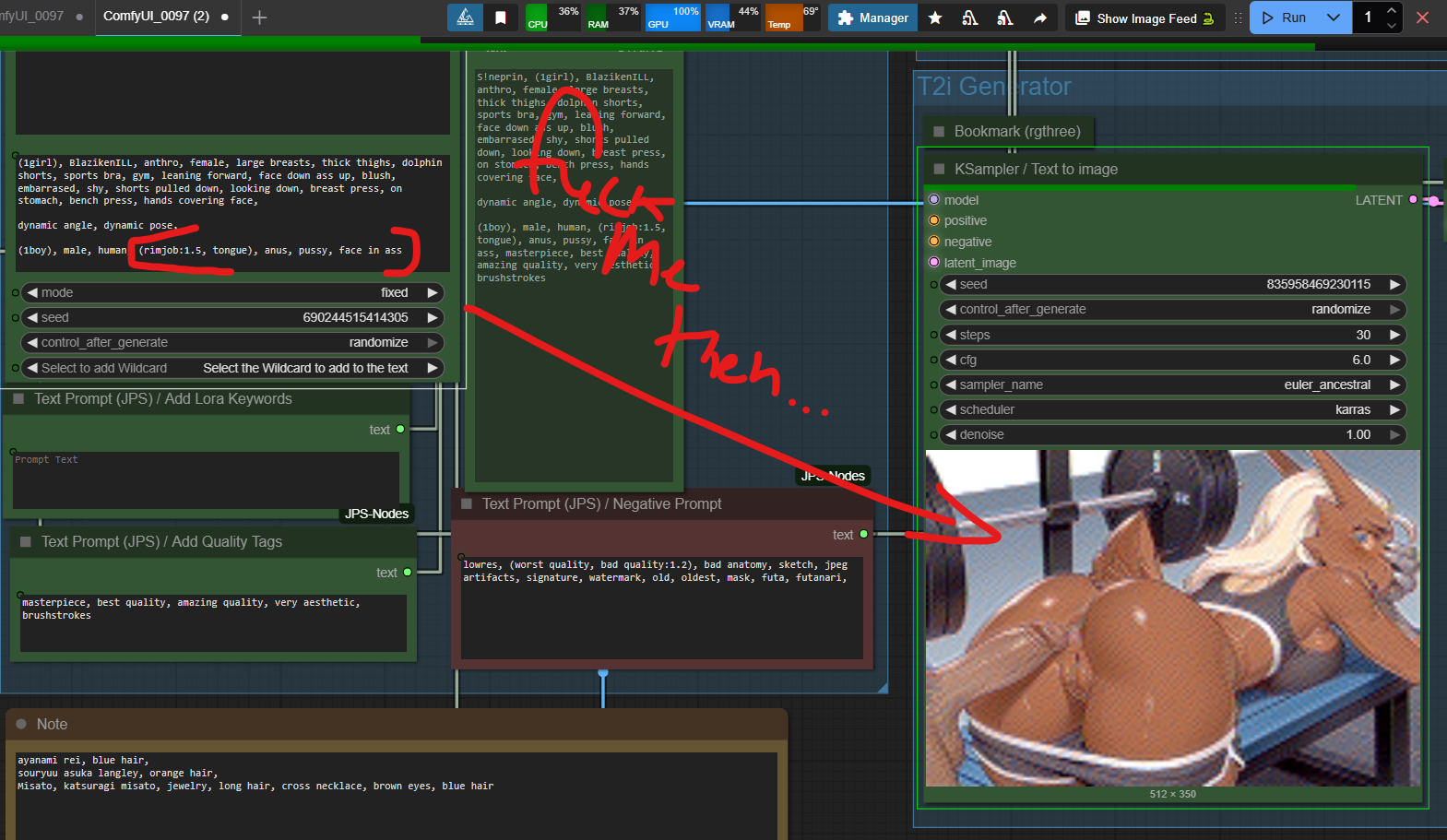Click the T2i Generator group title
Screen dimensions: 1447x840
click(x=993, y=87)
